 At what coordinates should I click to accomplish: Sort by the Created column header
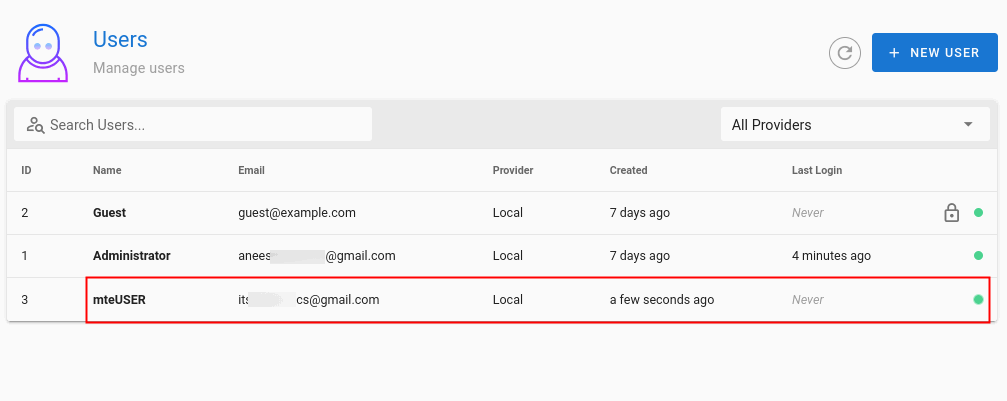click(628, 170)
